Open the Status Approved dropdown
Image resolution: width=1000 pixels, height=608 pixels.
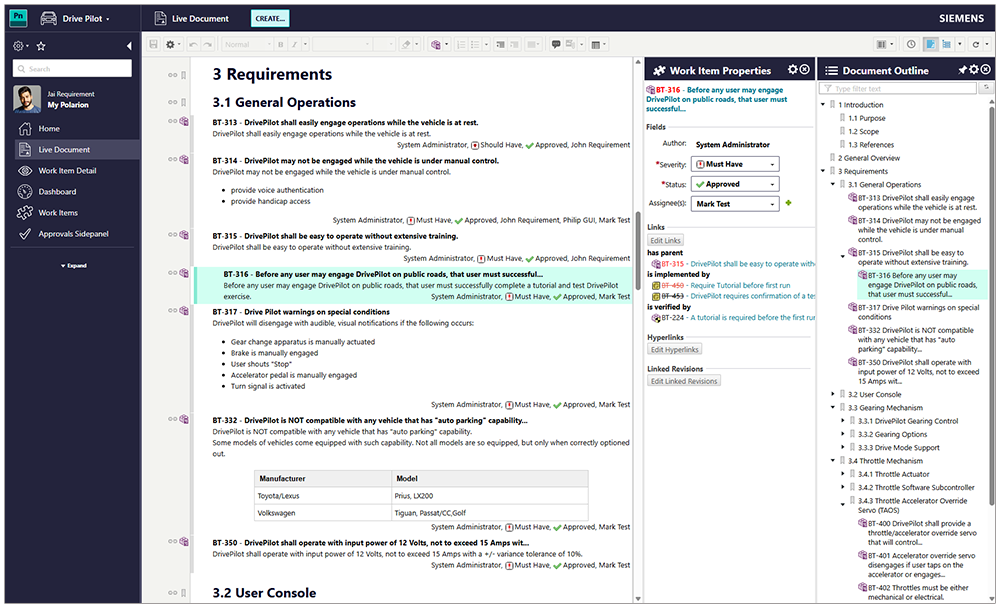point(735,184)
